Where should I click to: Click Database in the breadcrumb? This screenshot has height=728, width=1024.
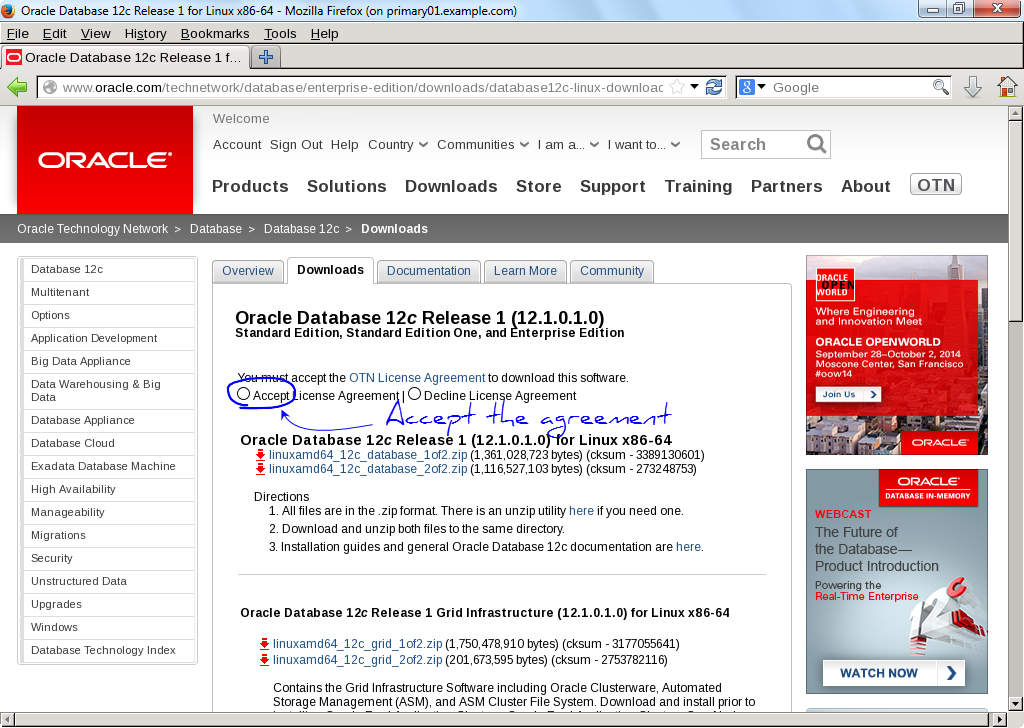tap(216, 229)
